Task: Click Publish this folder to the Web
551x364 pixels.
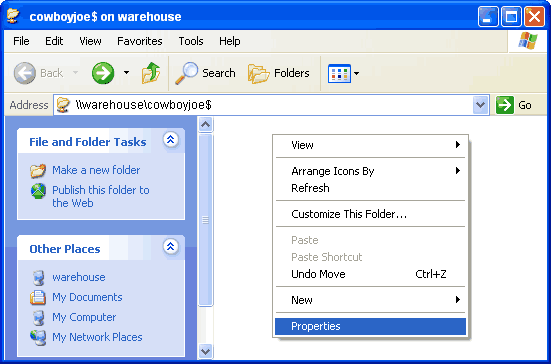Action: coord(101,196)
